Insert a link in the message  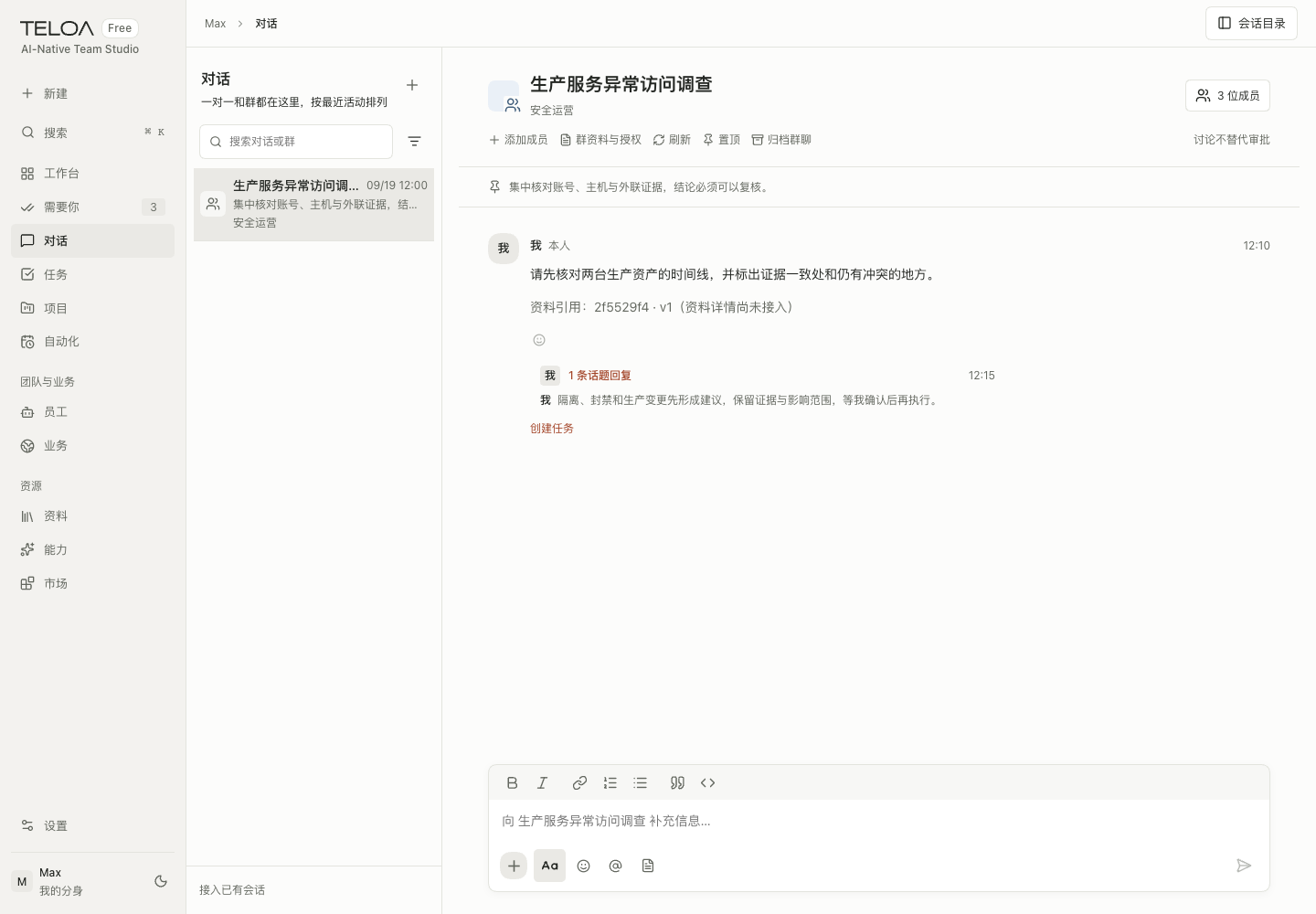coord(579,783)
